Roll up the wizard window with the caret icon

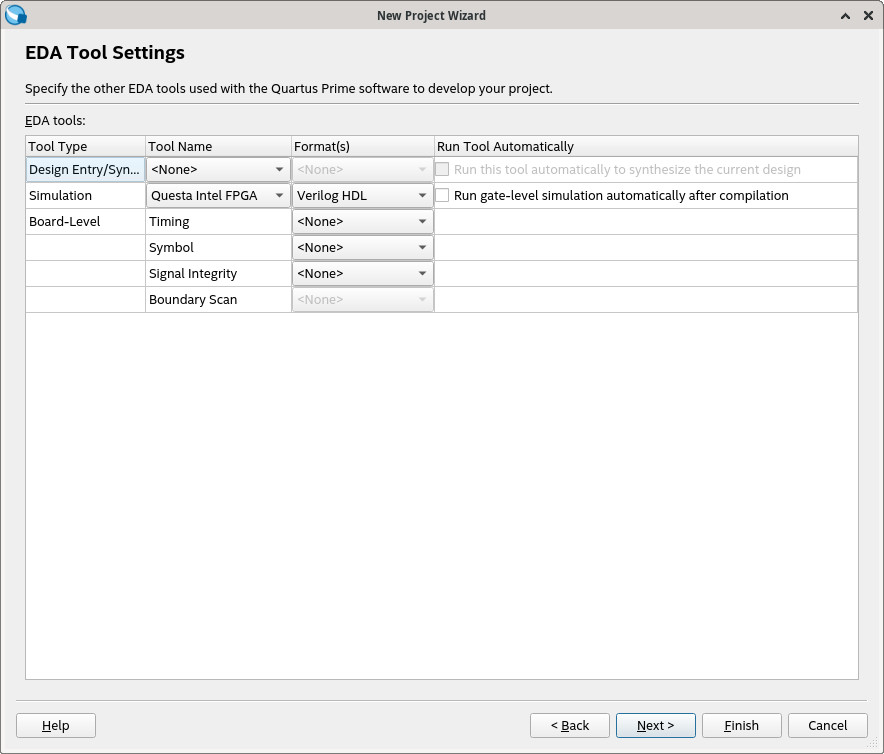845,16
